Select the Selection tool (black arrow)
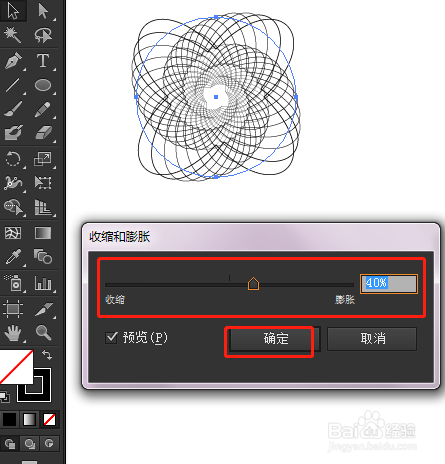The width and height of the screenshot is (445, 464). [x=13, y=11]
